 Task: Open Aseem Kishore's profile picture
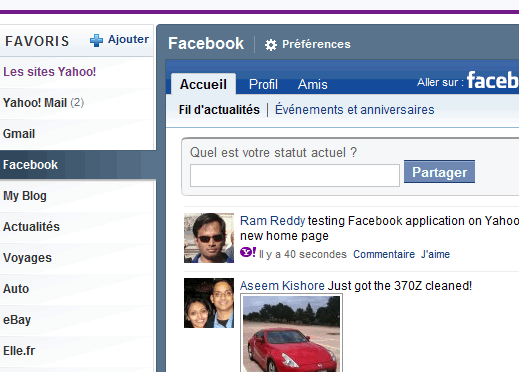[x=209, y=303]
